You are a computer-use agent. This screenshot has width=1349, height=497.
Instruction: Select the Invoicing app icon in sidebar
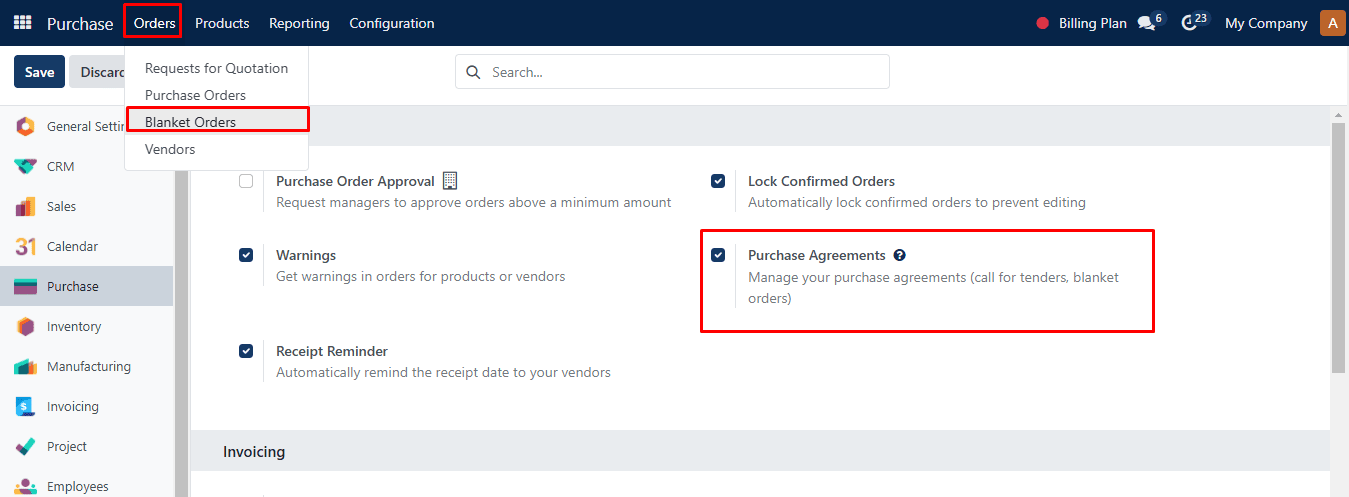point(26,406)
